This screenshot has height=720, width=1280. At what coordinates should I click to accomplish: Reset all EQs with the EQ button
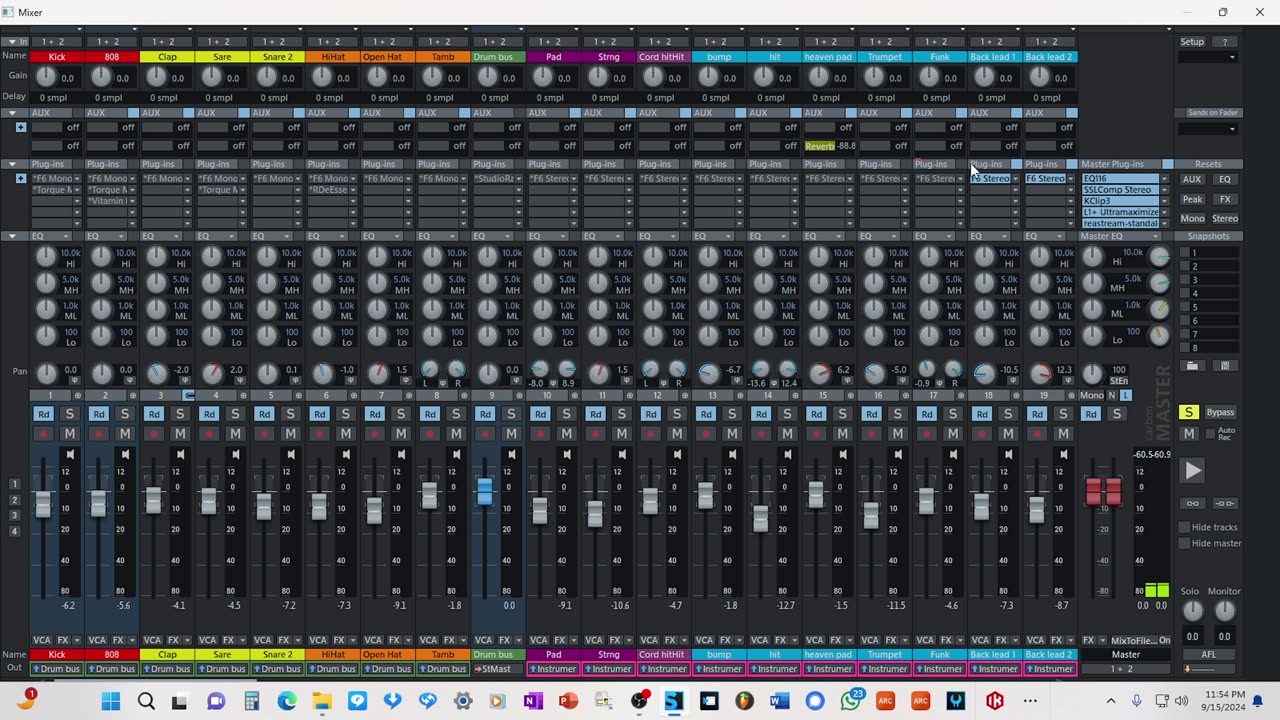pos(1224,180)
